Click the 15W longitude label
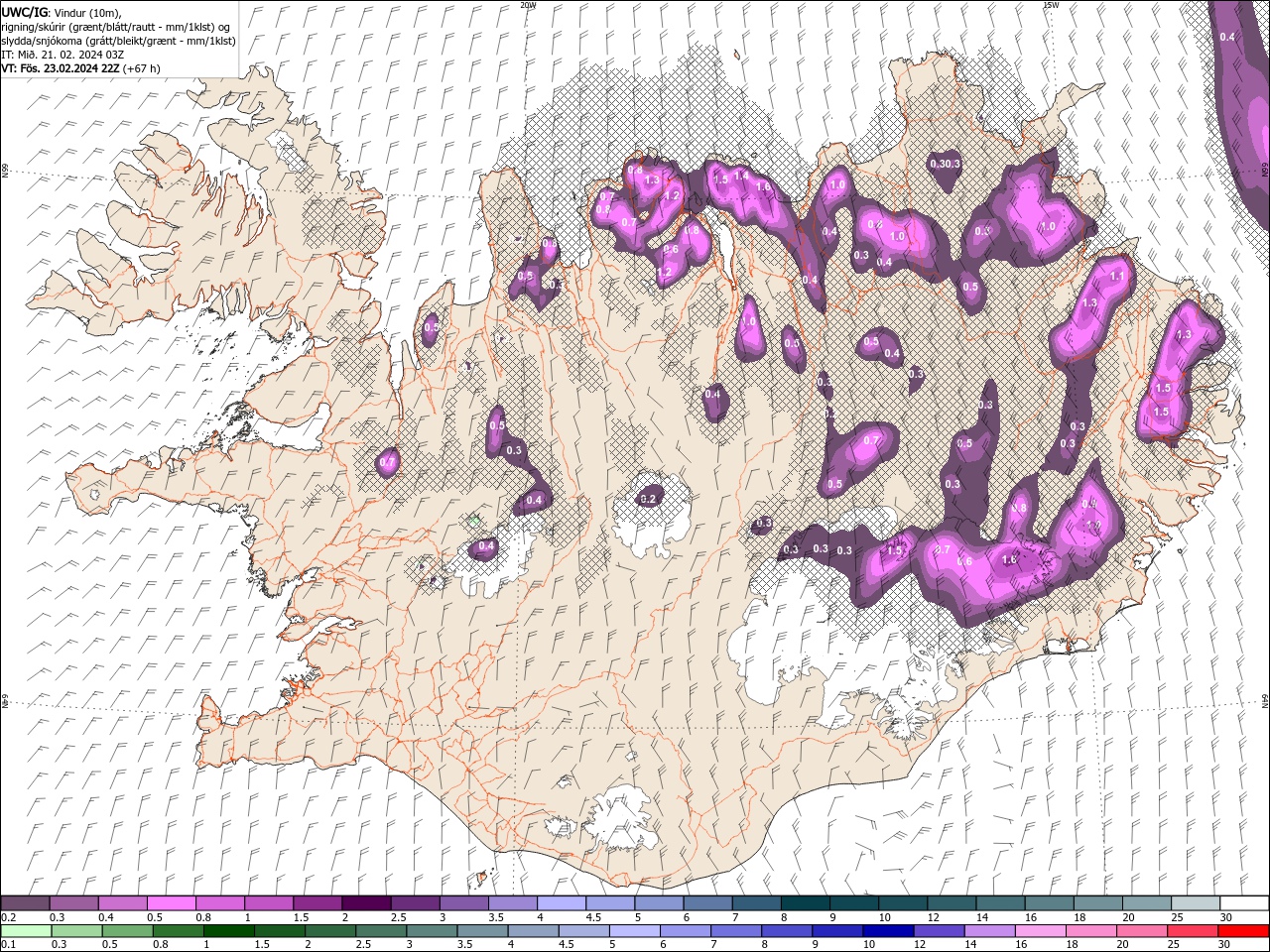This screenshot has height=952, width=1270. click(x=1050, y=5)
